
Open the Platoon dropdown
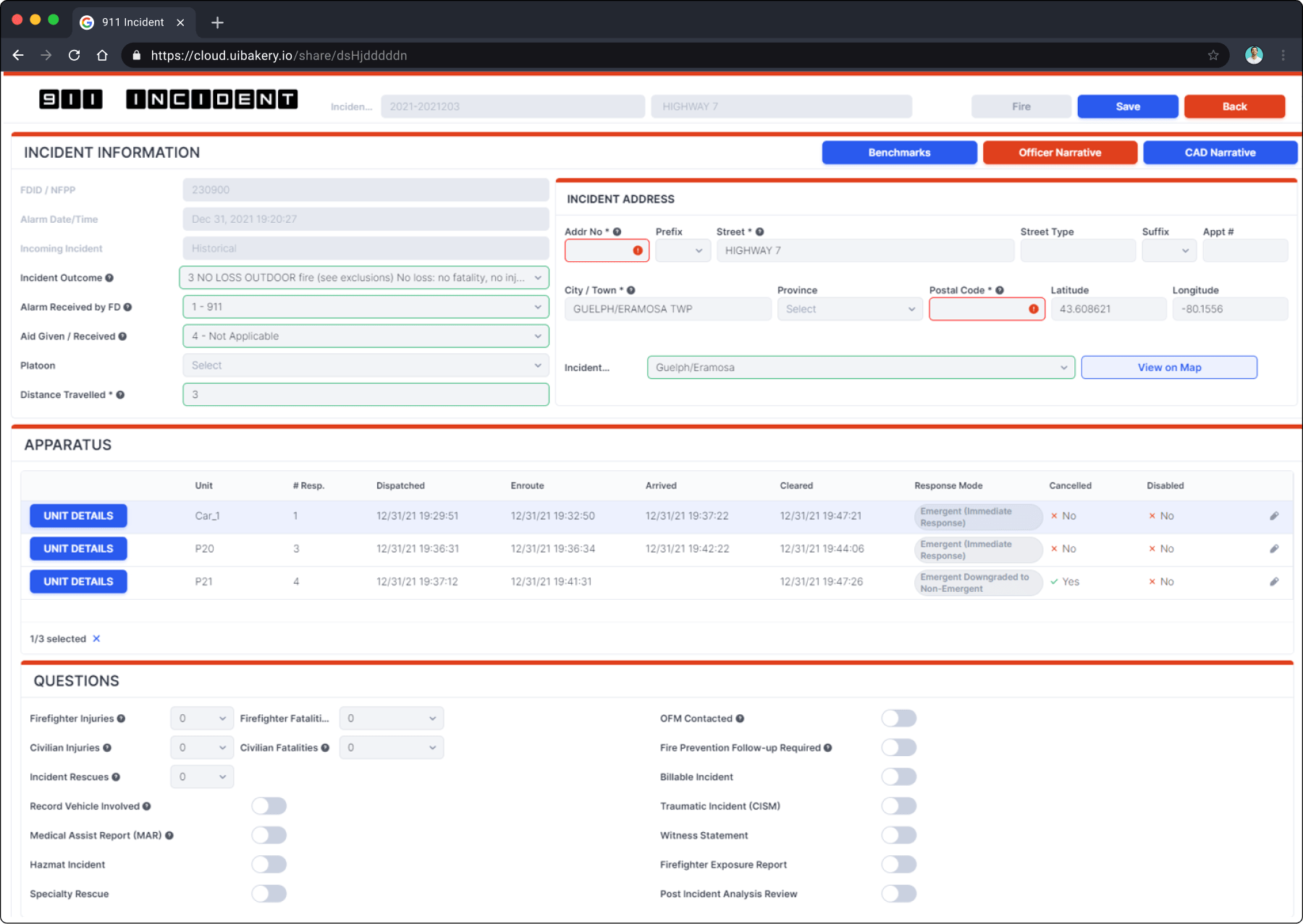[x=366, y=365]
